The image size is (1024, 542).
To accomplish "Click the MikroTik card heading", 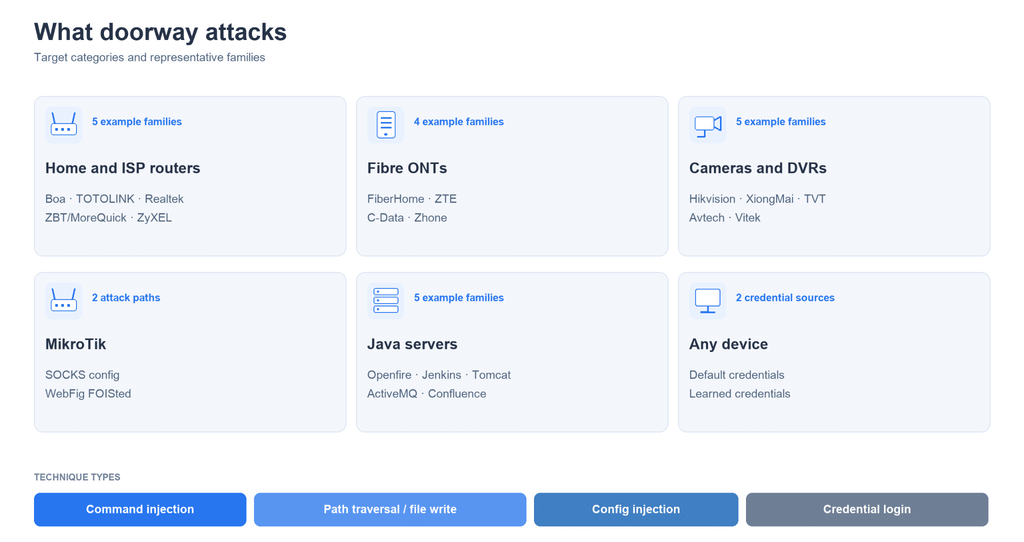I will (x=76, y=344).
